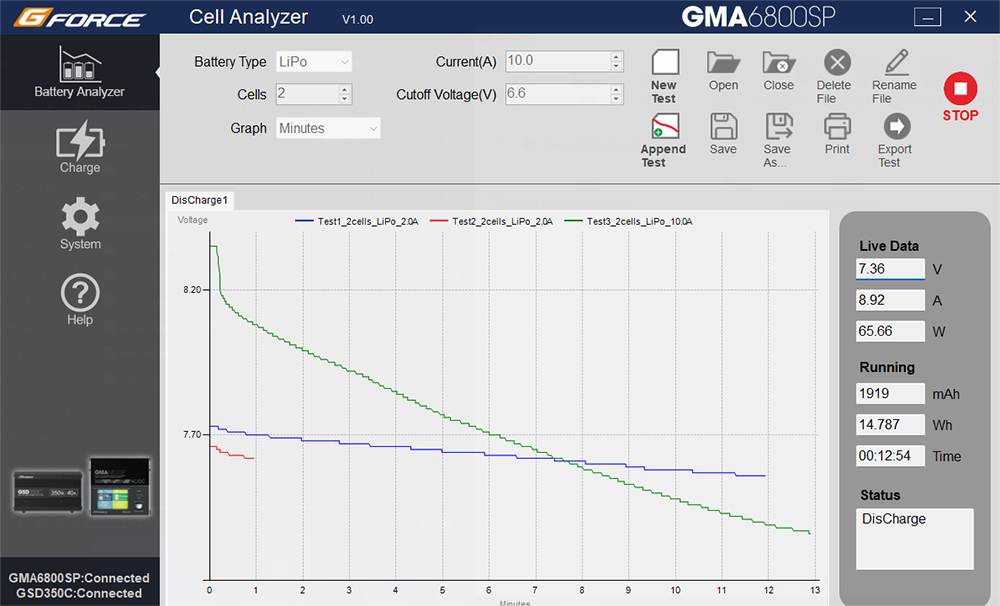
Task: Click the 8.20 voltage axis label
Action: 192,290
